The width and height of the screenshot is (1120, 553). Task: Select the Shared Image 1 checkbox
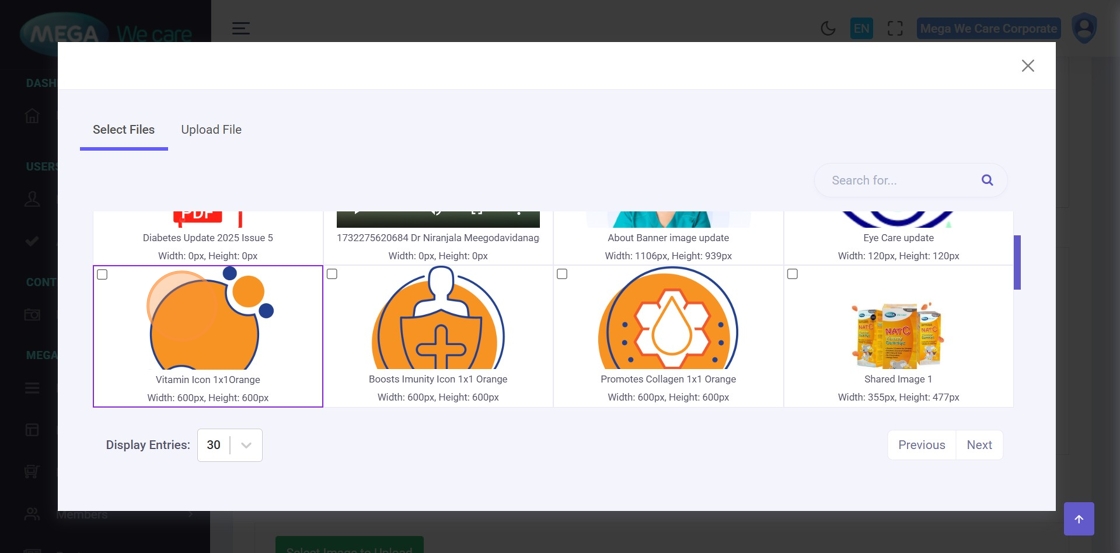(x=792, y=274)
